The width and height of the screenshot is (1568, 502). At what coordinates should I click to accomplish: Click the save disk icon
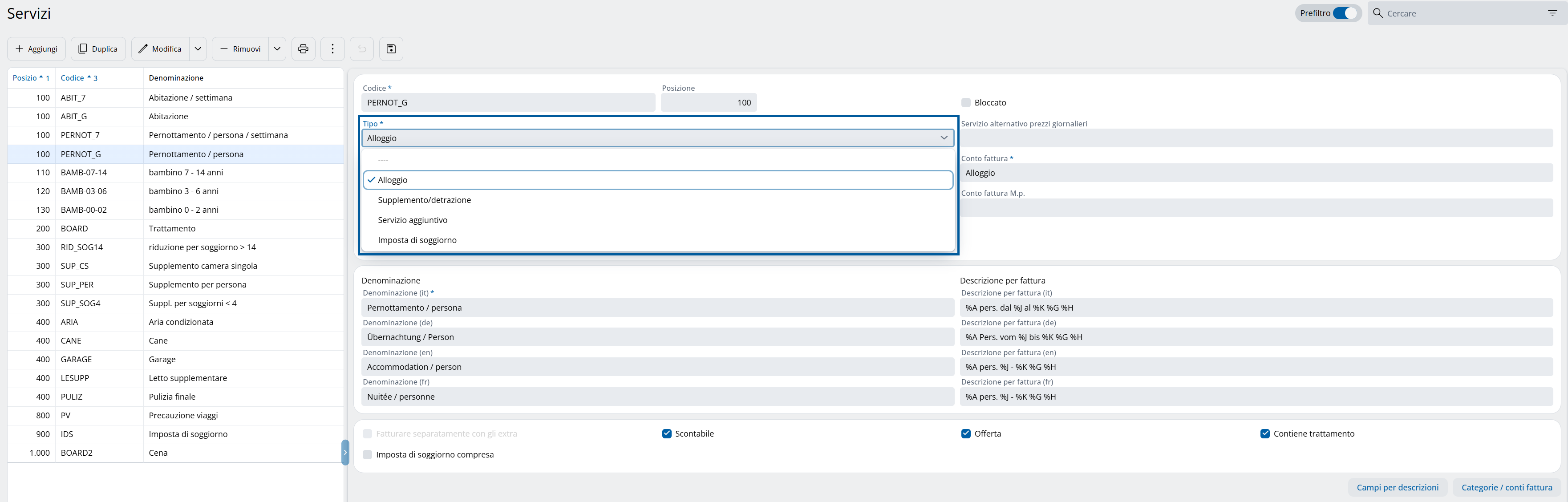[391, 49]
